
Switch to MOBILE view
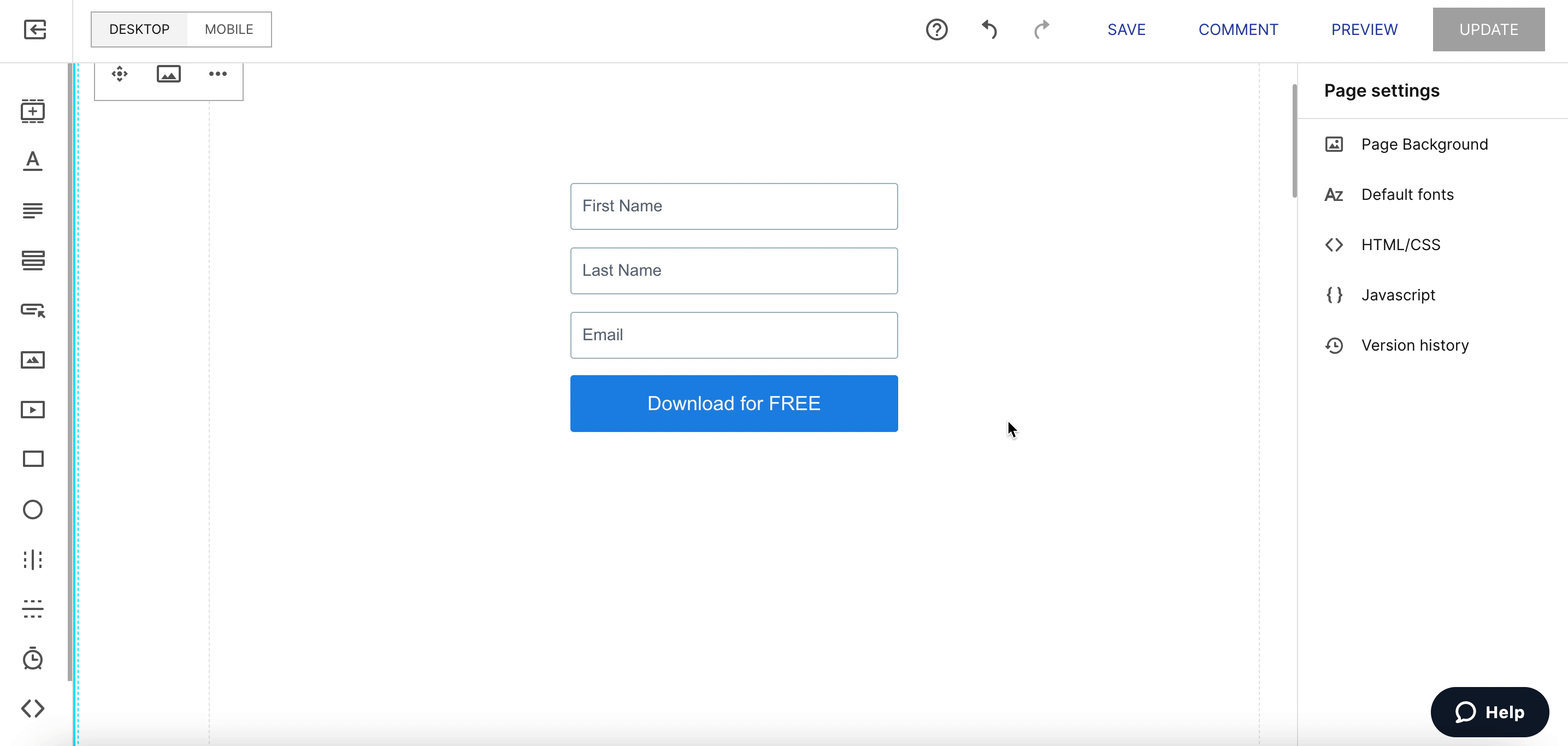(228, 28)
